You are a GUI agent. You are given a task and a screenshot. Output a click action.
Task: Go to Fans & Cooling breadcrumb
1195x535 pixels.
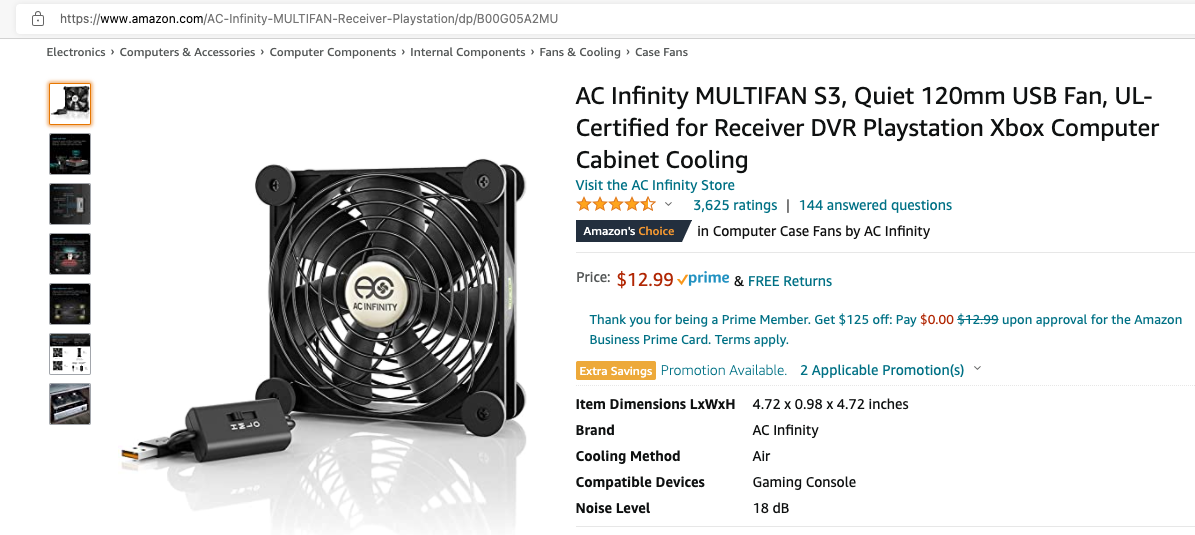(x=580, y=53)
